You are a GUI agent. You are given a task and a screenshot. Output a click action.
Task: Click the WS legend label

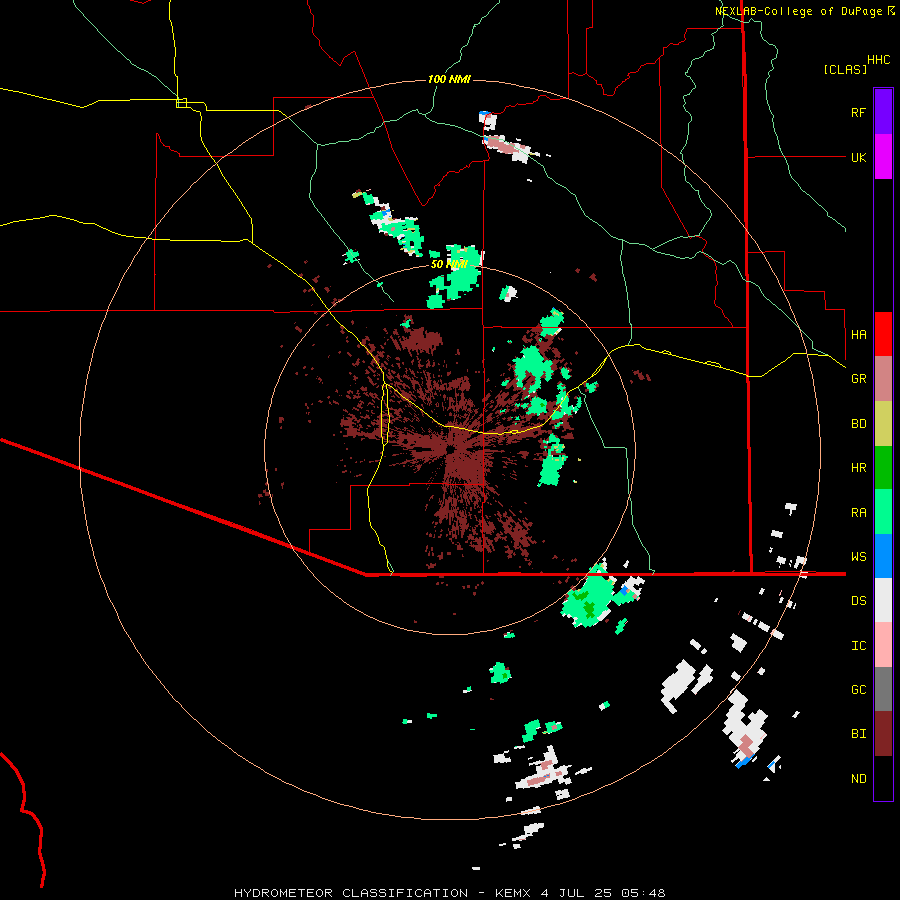pos(858,556)
